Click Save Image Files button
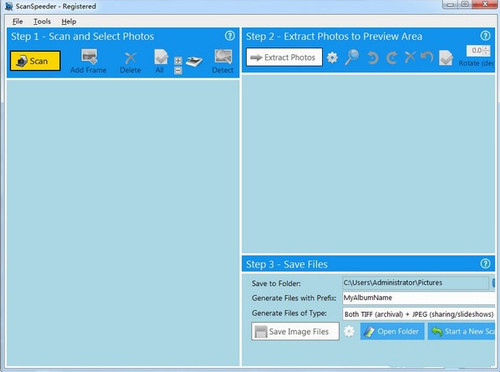 point(295,331)
